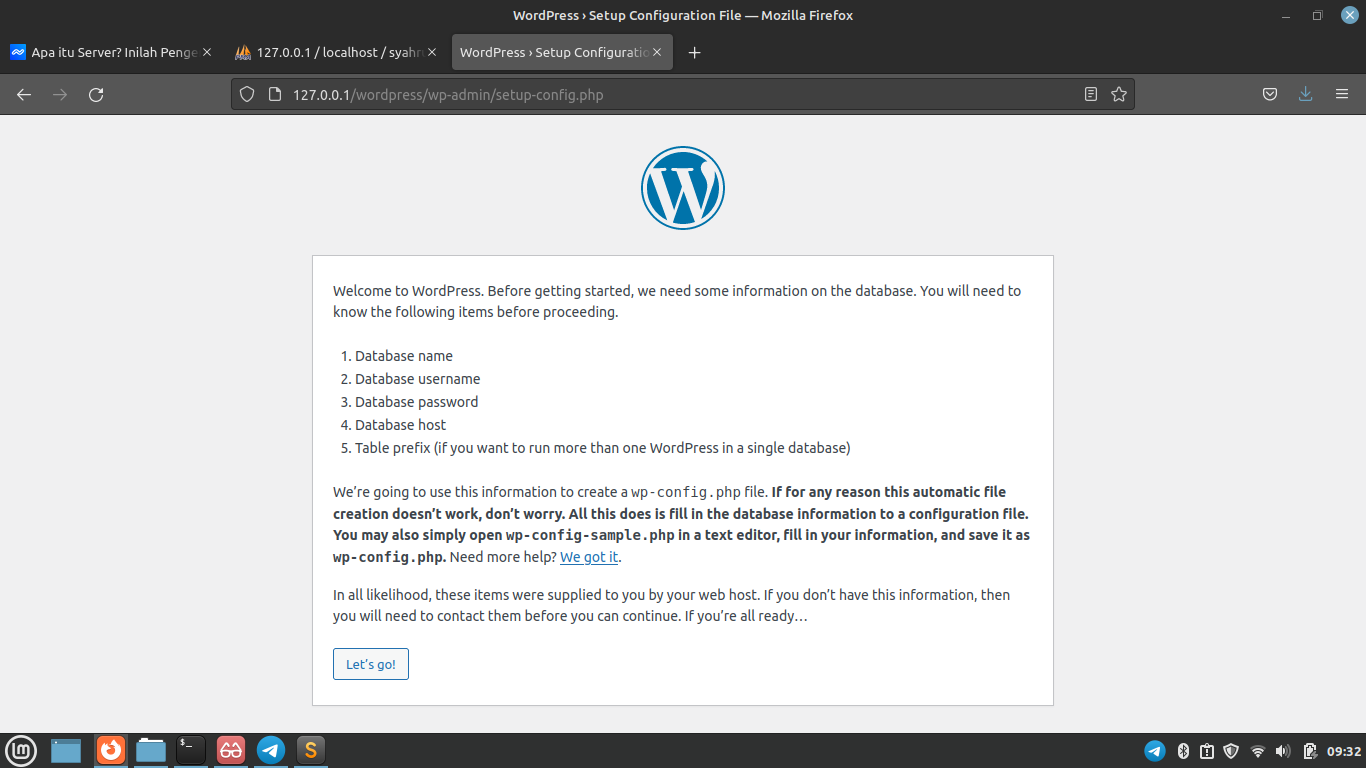Open the Linux Mint start menu

tap(21, 750)
